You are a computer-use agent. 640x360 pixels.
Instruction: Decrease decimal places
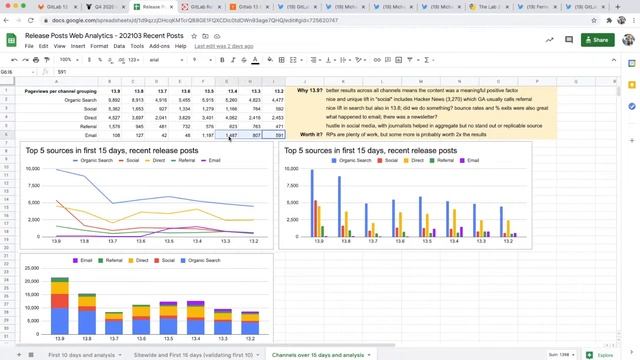(x=111, y=60)
